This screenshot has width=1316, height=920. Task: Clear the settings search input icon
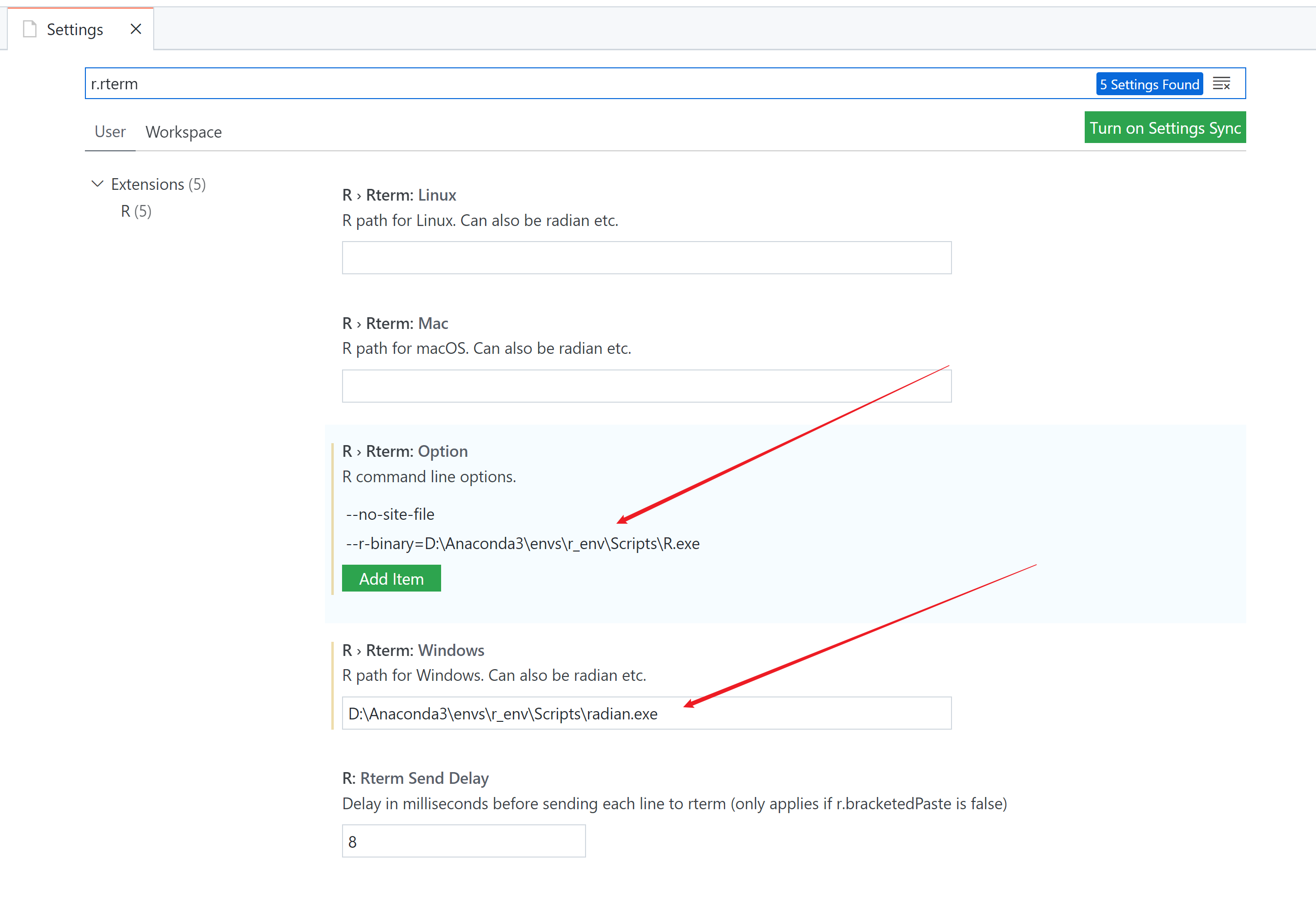(x=1221, y=83)
